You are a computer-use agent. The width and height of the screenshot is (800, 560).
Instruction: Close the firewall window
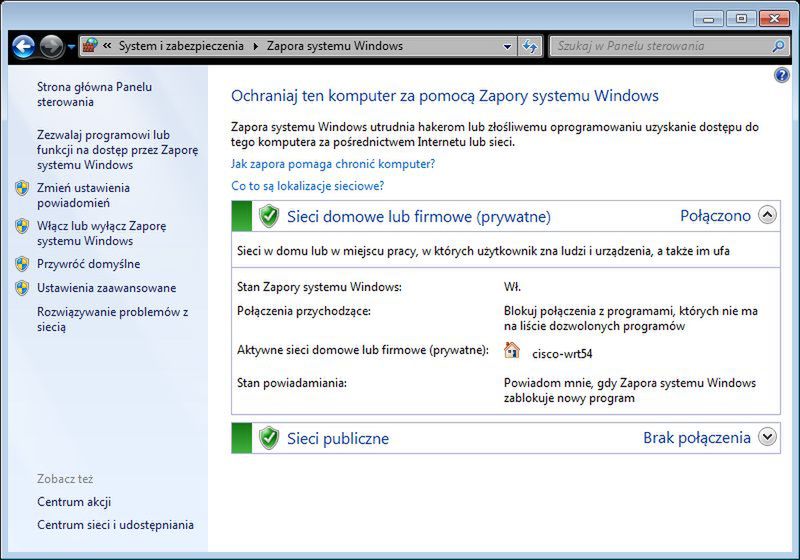[x=774, y=19]
